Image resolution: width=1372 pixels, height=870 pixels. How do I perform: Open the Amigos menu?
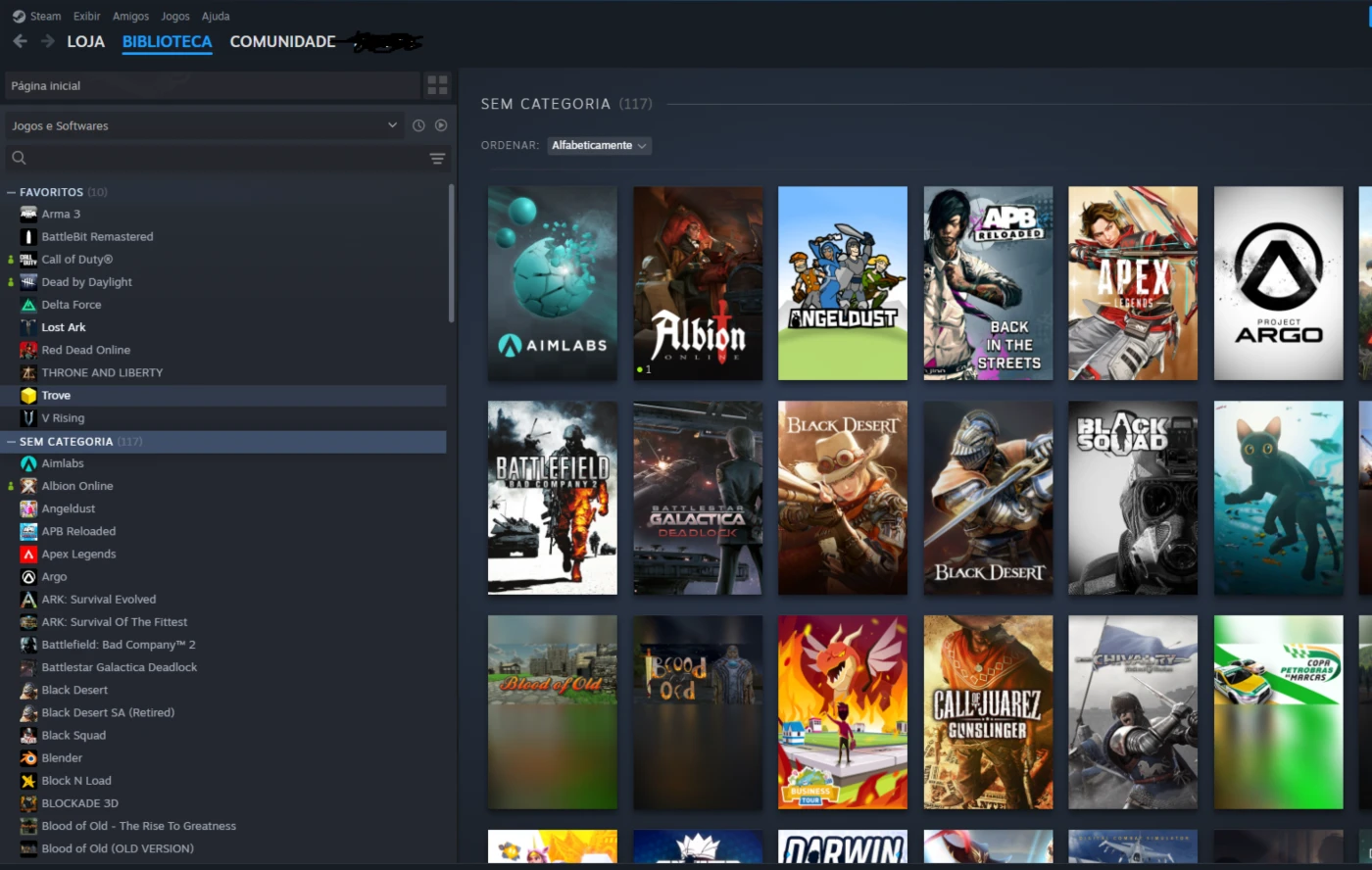130,16
